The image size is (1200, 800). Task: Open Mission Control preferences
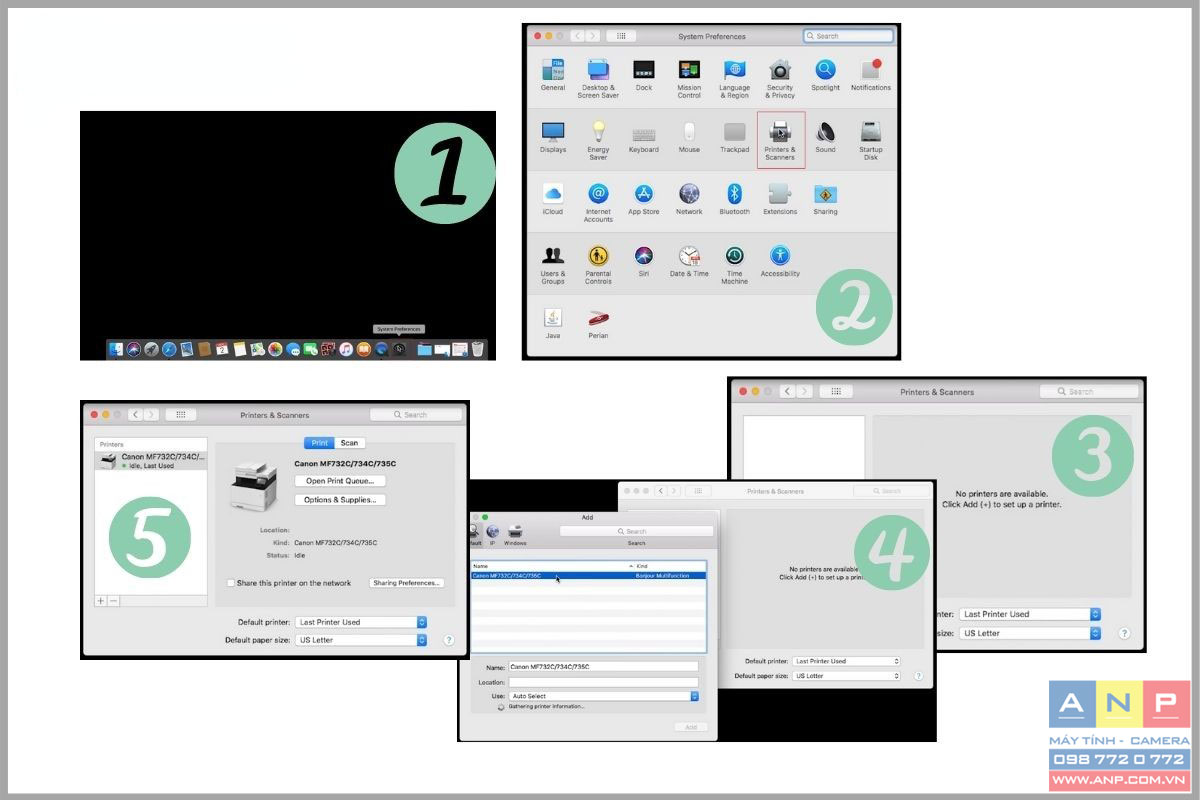point(689,78)
